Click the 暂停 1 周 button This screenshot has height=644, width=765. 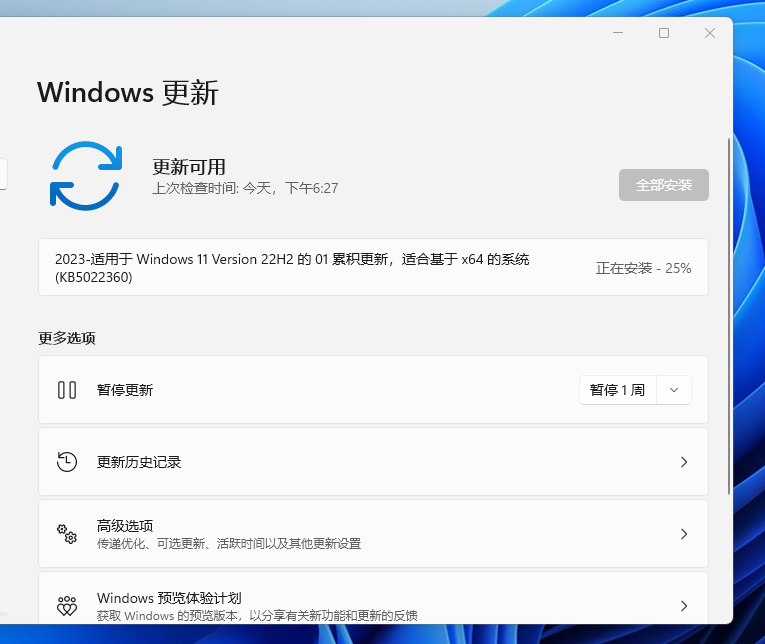[x=618, y=390]
